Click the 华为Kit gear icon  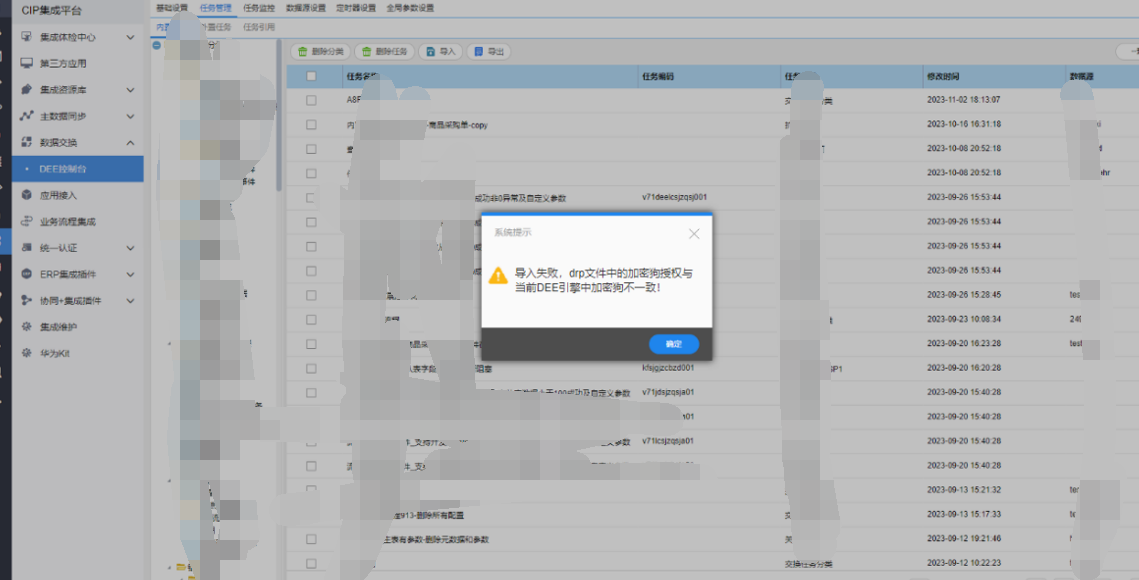tap(27, 353)
